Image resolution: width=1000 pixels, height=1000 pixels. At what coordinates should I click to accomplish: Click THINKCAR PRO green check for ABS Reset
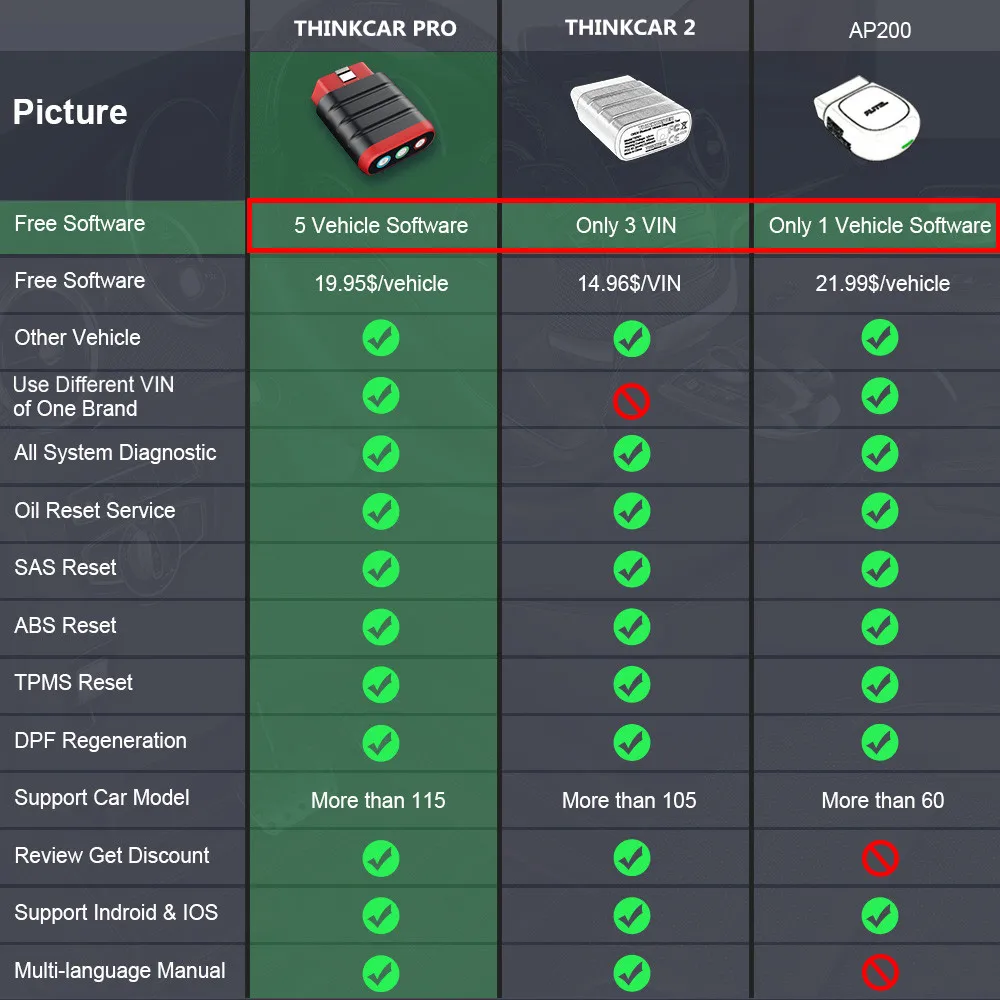click(x=381, y=627)
